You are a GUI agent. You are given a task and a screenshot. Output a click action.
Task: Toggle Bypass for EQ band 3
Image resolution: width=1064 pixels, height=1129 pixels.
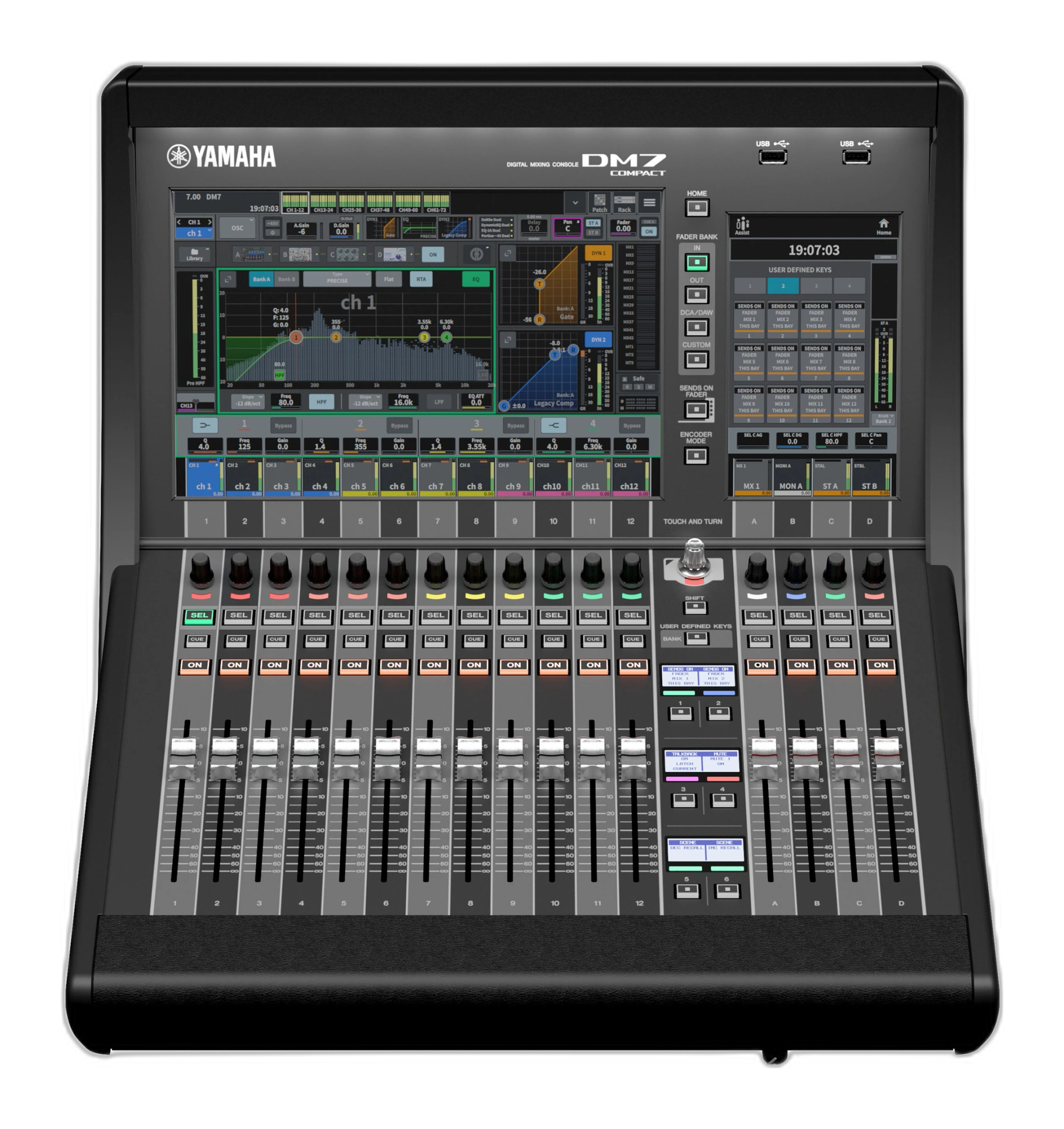coord(515,425)
